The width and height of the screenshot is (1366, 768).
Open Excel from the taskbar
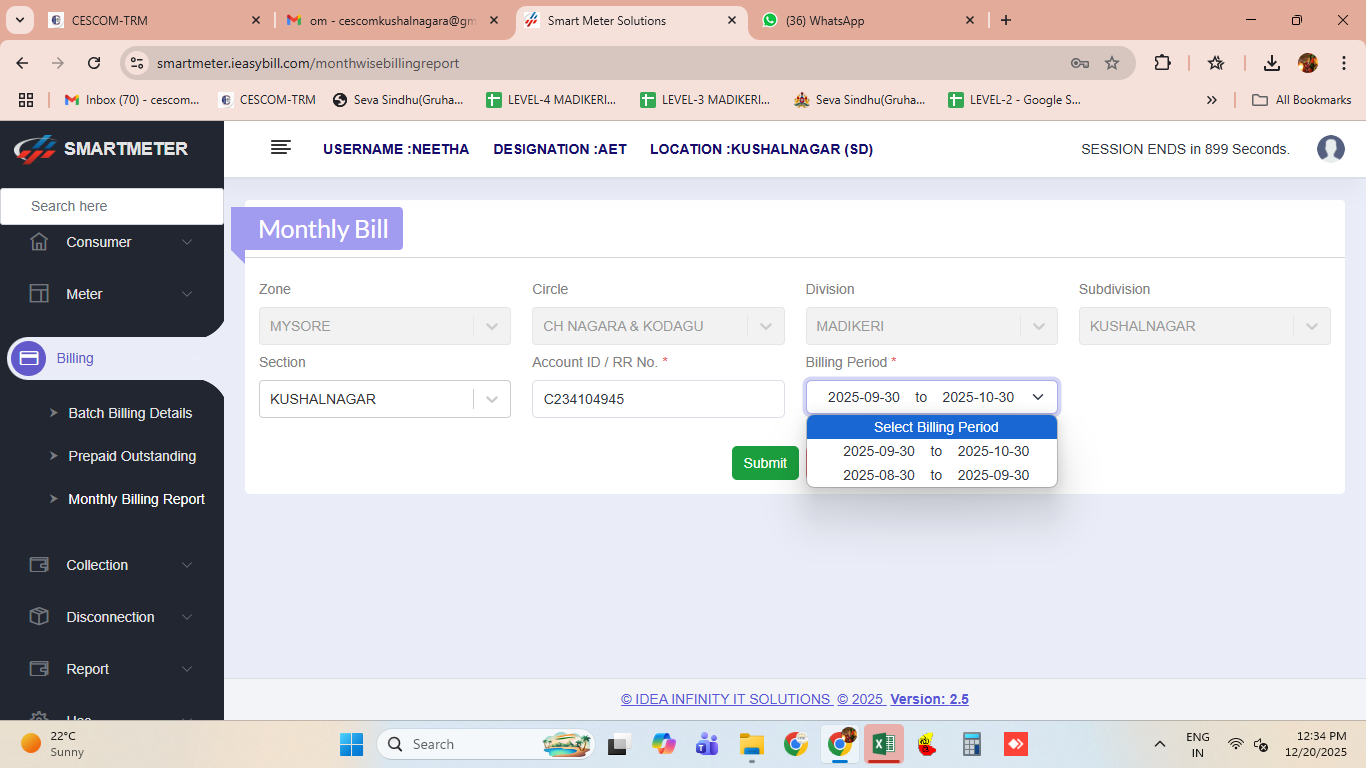[x=884, y=744]
